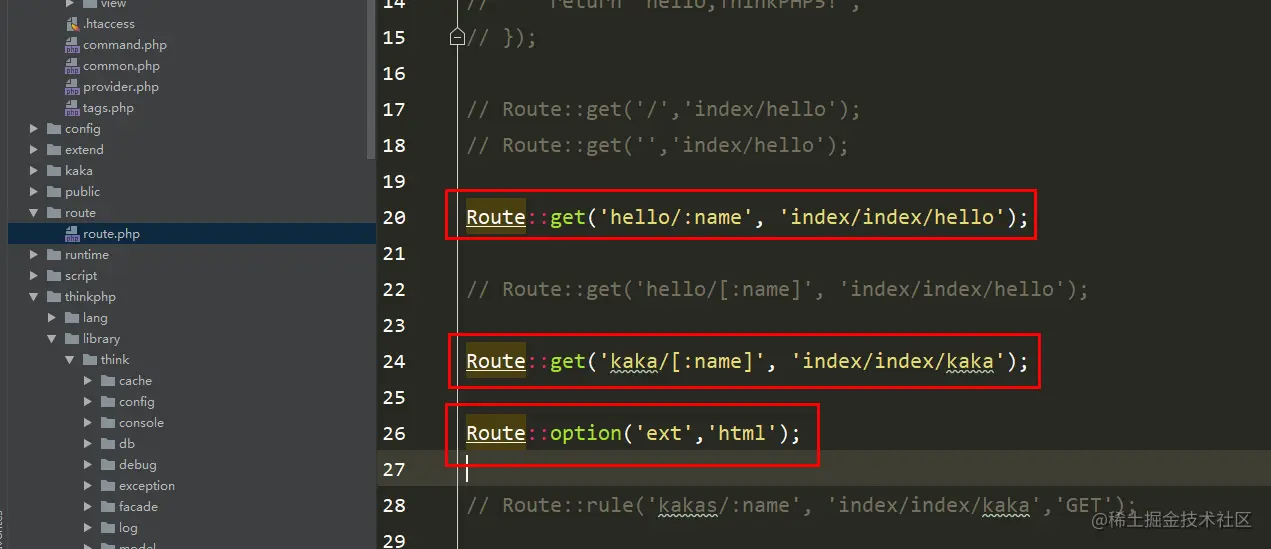The height and width of the screenshot is (549, 1271).
Task: Collapse the think folder
Action: pos(70,360)
